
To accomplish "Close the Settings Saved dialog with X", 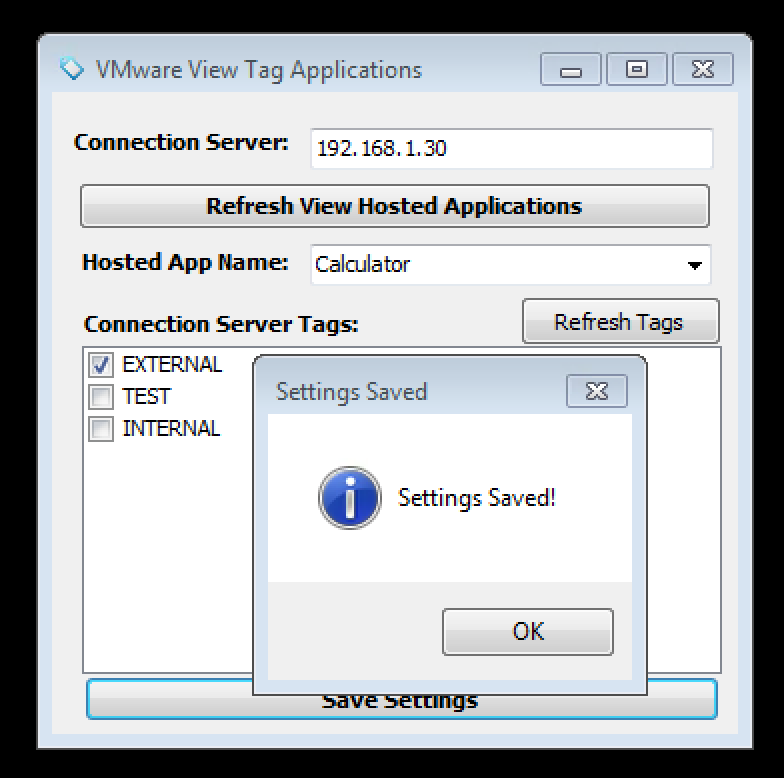I will tap(596, 391).
